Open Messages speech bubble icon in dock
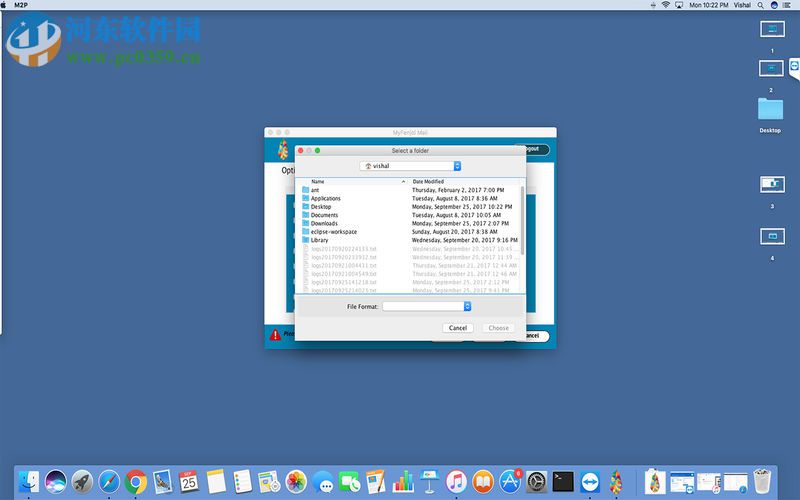 [x=322, y=482]
